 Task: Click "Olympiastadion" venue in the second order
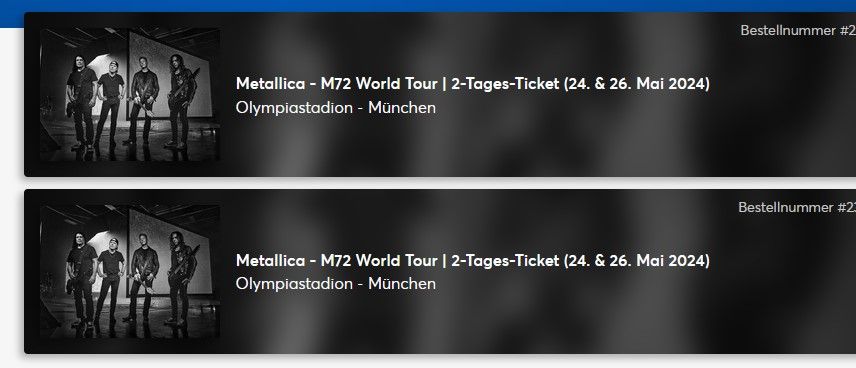click(294, 284)
